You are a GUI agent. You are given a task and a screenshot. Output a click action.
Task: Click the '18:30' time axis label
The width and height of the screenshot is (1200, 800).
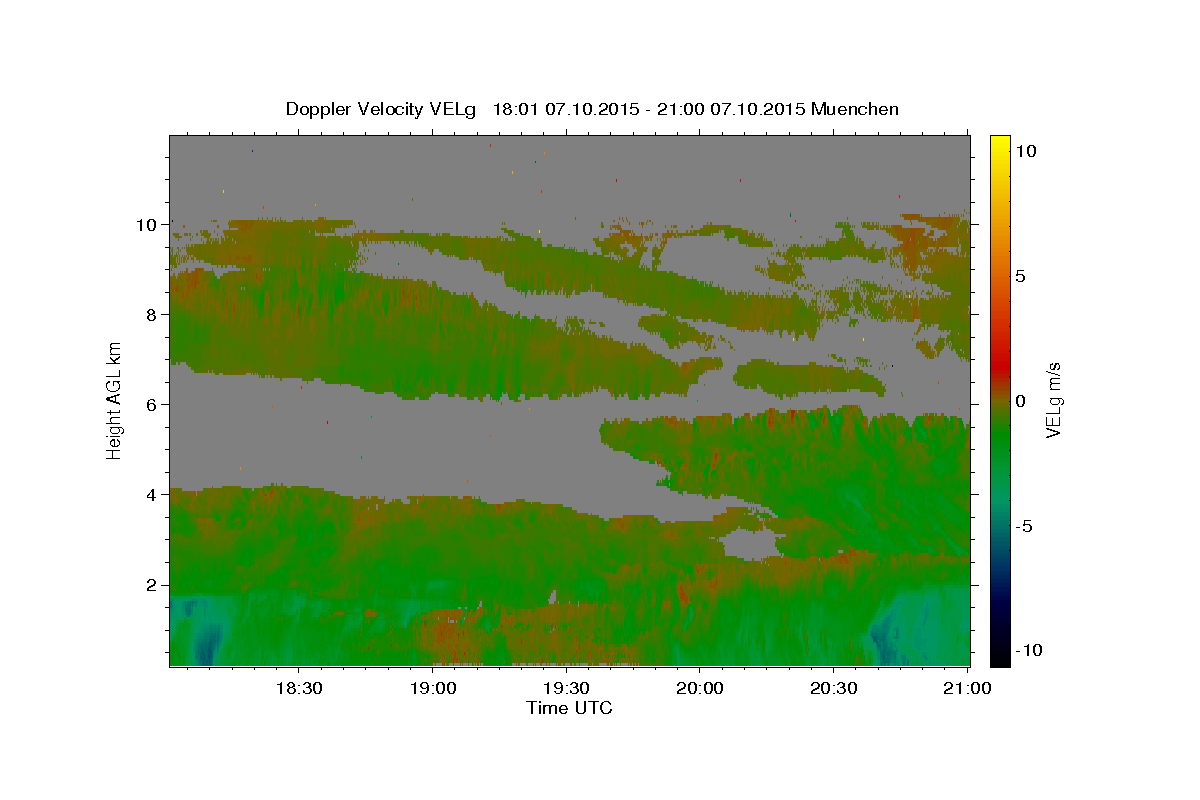tap(298, 688)
